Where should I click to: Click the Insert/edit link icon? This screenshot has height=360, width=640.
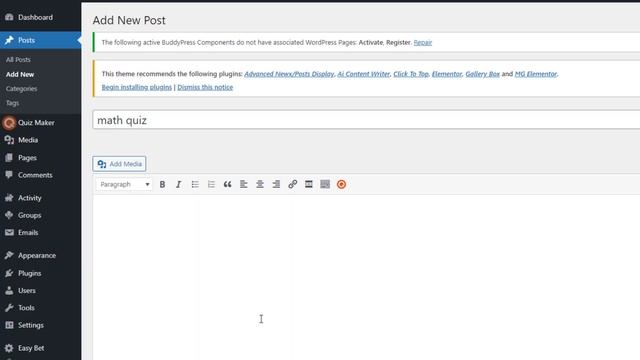pos(293,184)
